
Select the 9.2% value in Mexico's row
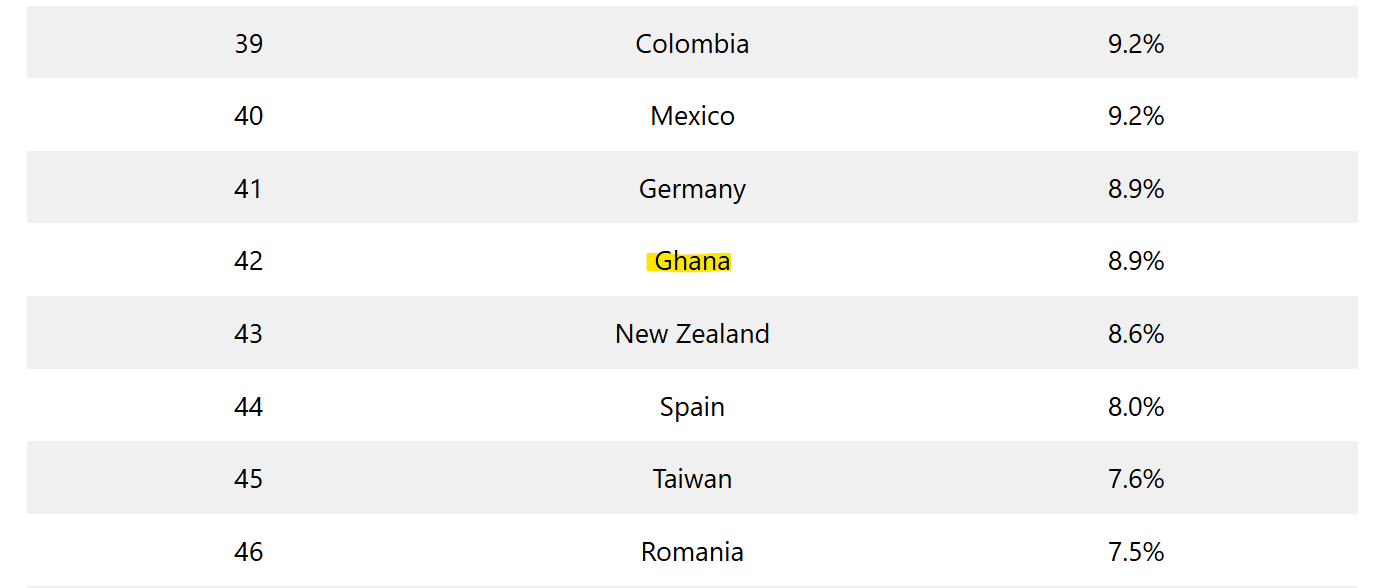[x=1136, y=116]
